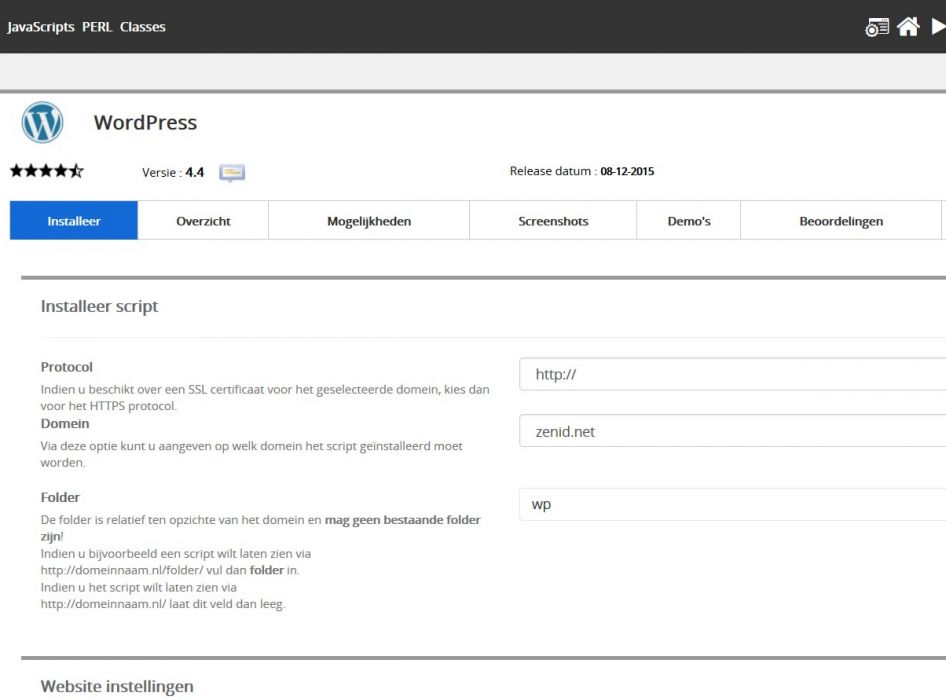Select the Installeer tab
The image size is (946, 700).
[74, 221]
